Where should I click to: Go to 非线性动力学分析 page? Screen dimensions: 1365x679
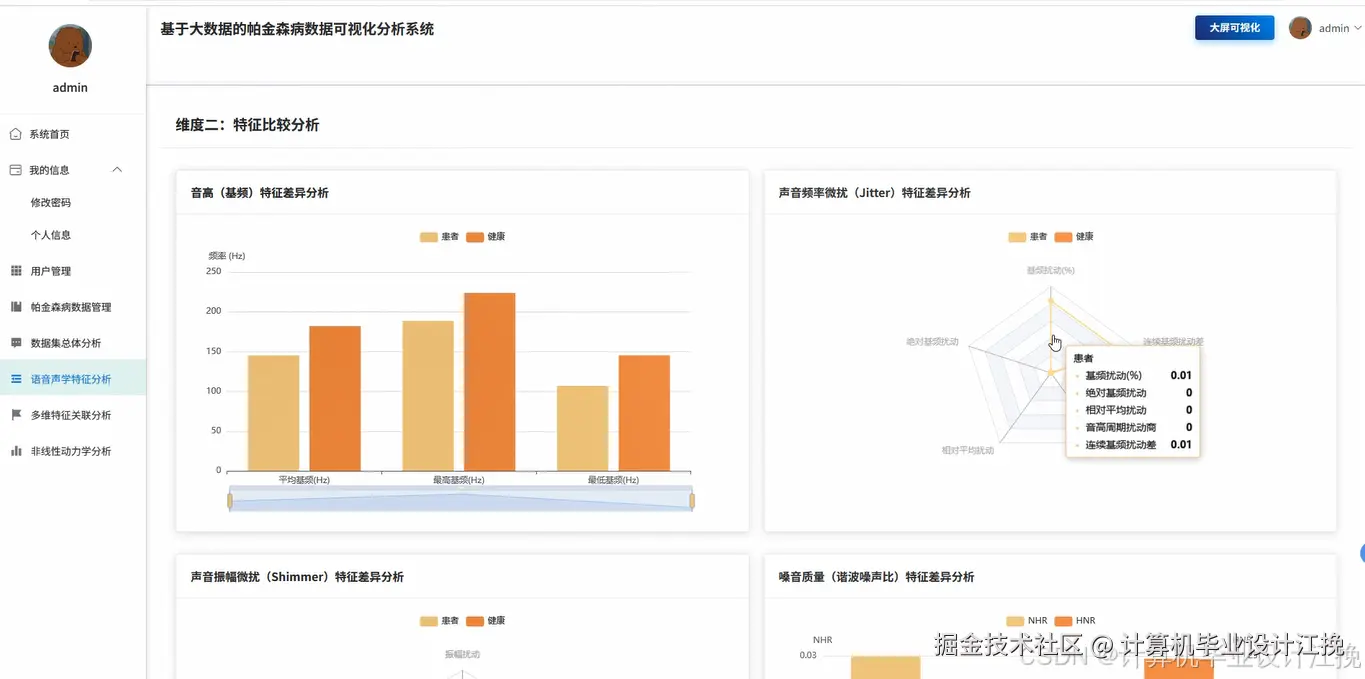(73, 451)
